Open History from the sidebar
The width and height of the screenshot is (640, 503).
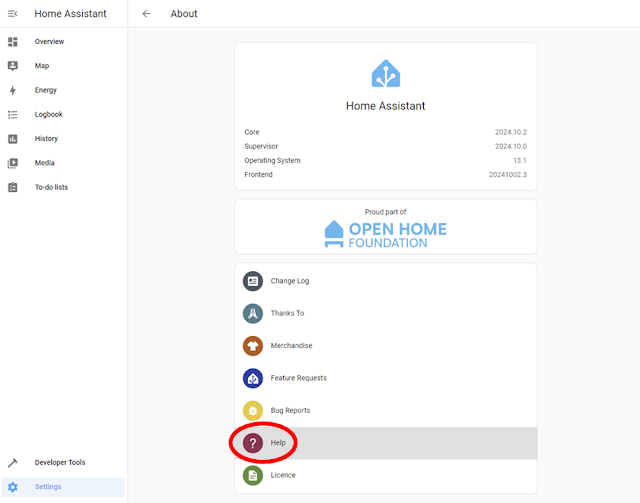click(x=46, y=139)
